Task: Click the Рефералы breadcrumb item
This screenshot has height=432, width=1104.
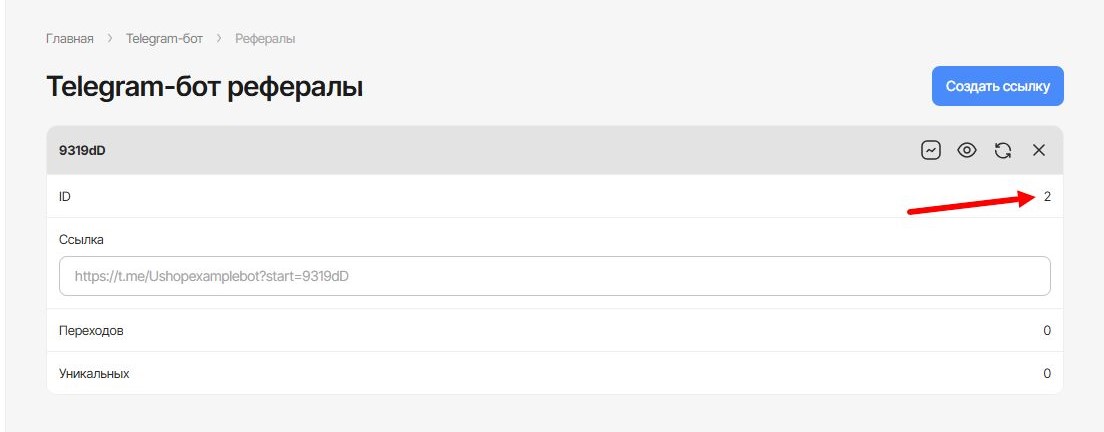Action: tap(265, 39)
